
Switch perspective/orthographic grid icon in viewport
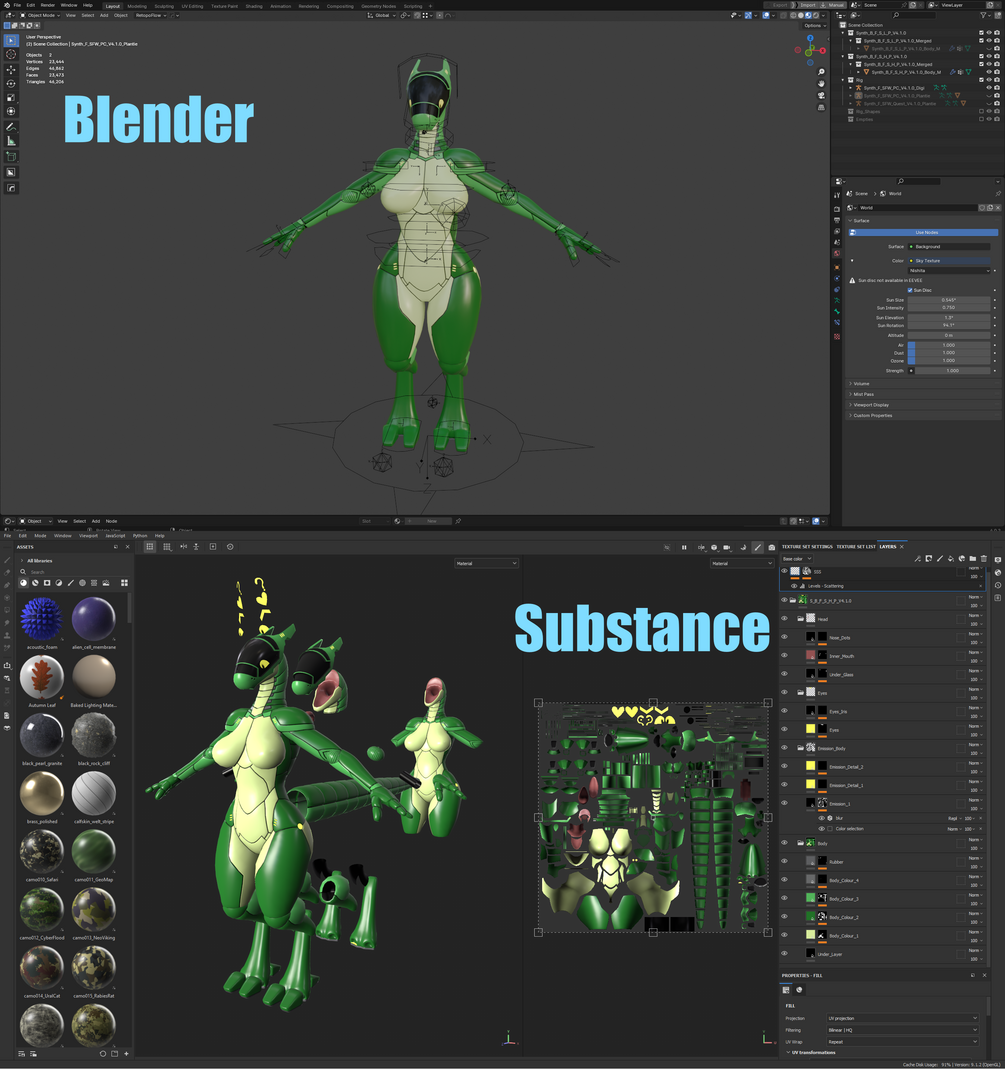(x=821, y=107)
